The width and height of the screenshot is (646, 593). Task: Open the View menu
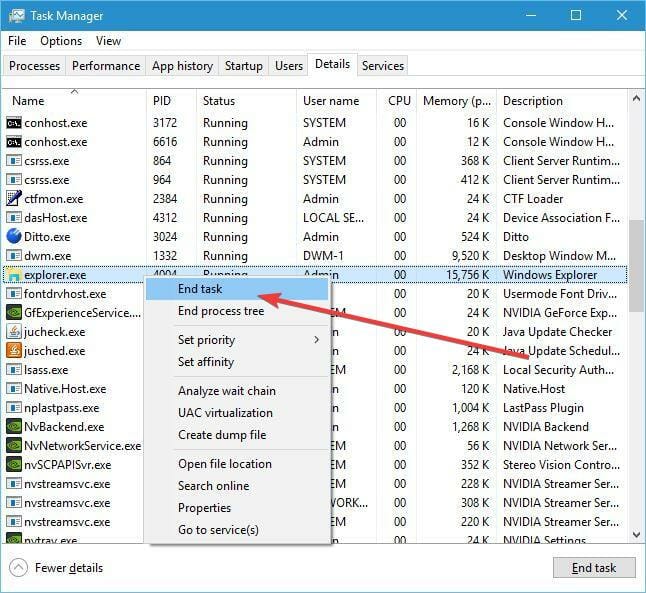(x=108, y=41)
